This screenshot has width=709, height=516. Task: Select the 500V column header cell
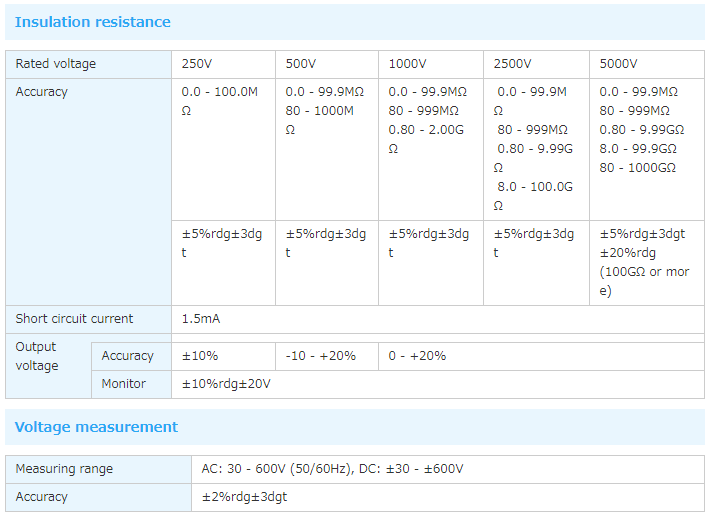[x=301, y=64]
